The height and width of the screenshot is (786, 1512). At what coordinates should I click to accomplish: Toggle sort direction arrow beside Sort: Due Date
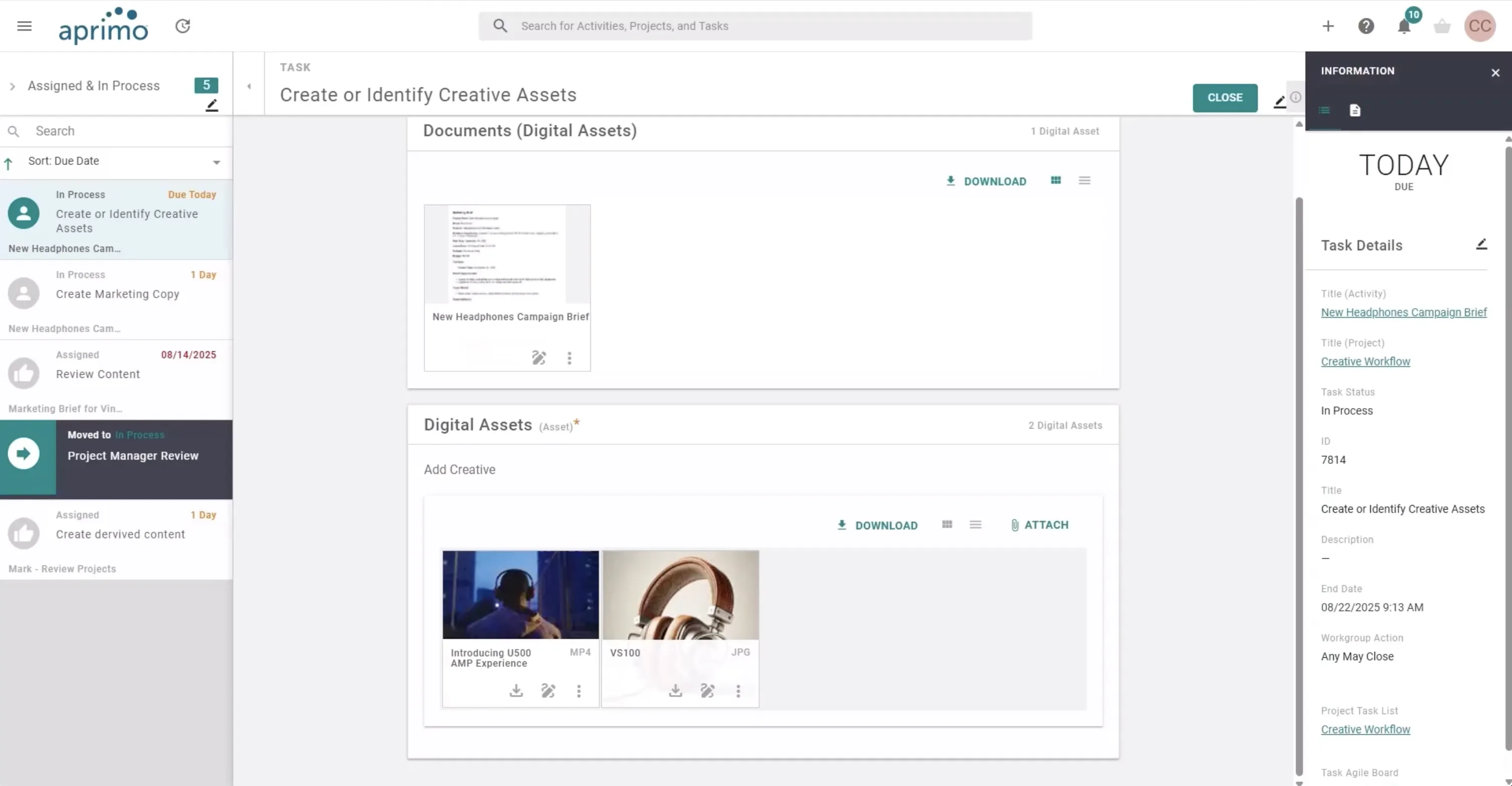(8, 163)
